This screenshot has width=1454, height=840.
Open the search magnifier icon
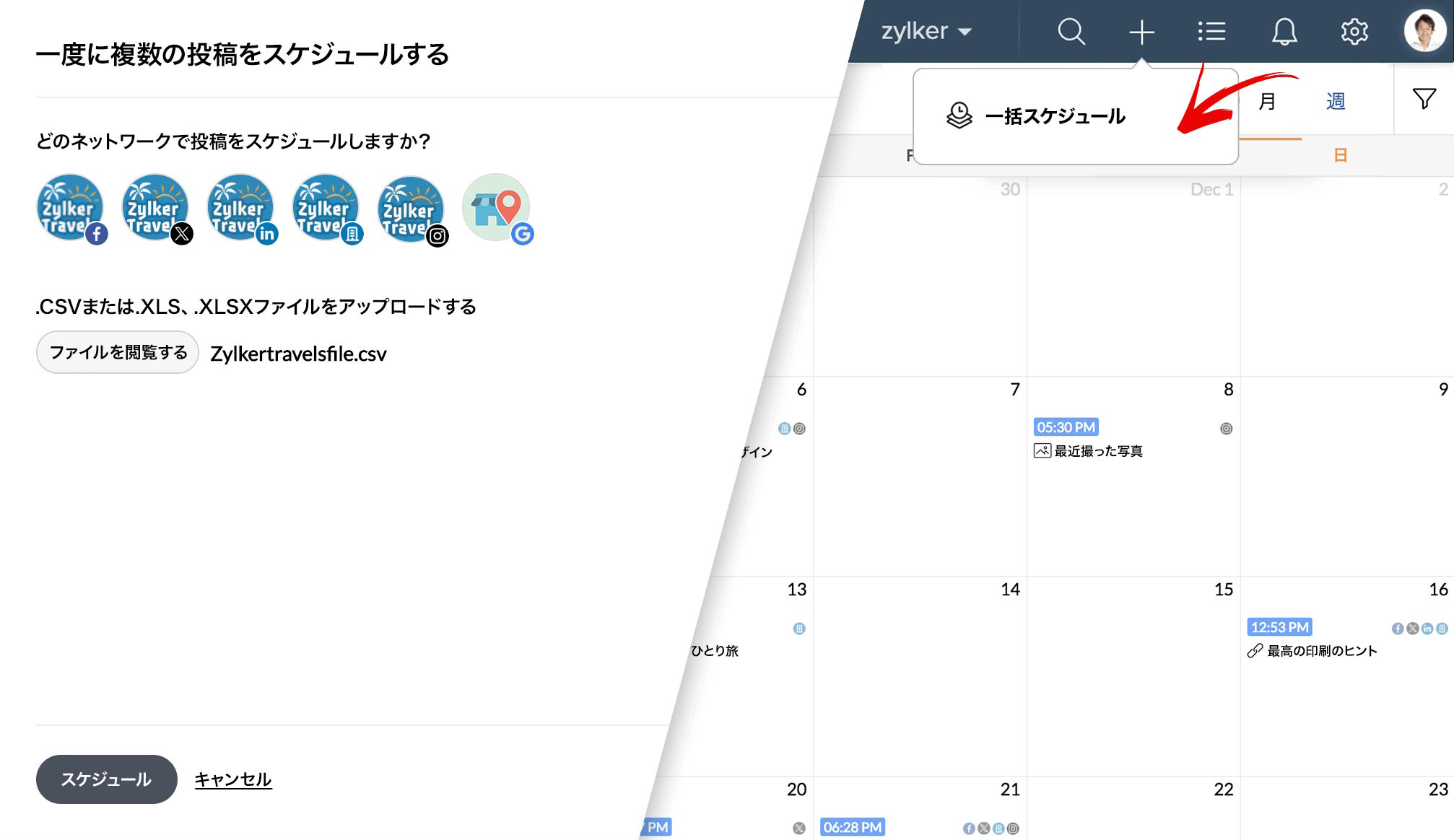1071,32
